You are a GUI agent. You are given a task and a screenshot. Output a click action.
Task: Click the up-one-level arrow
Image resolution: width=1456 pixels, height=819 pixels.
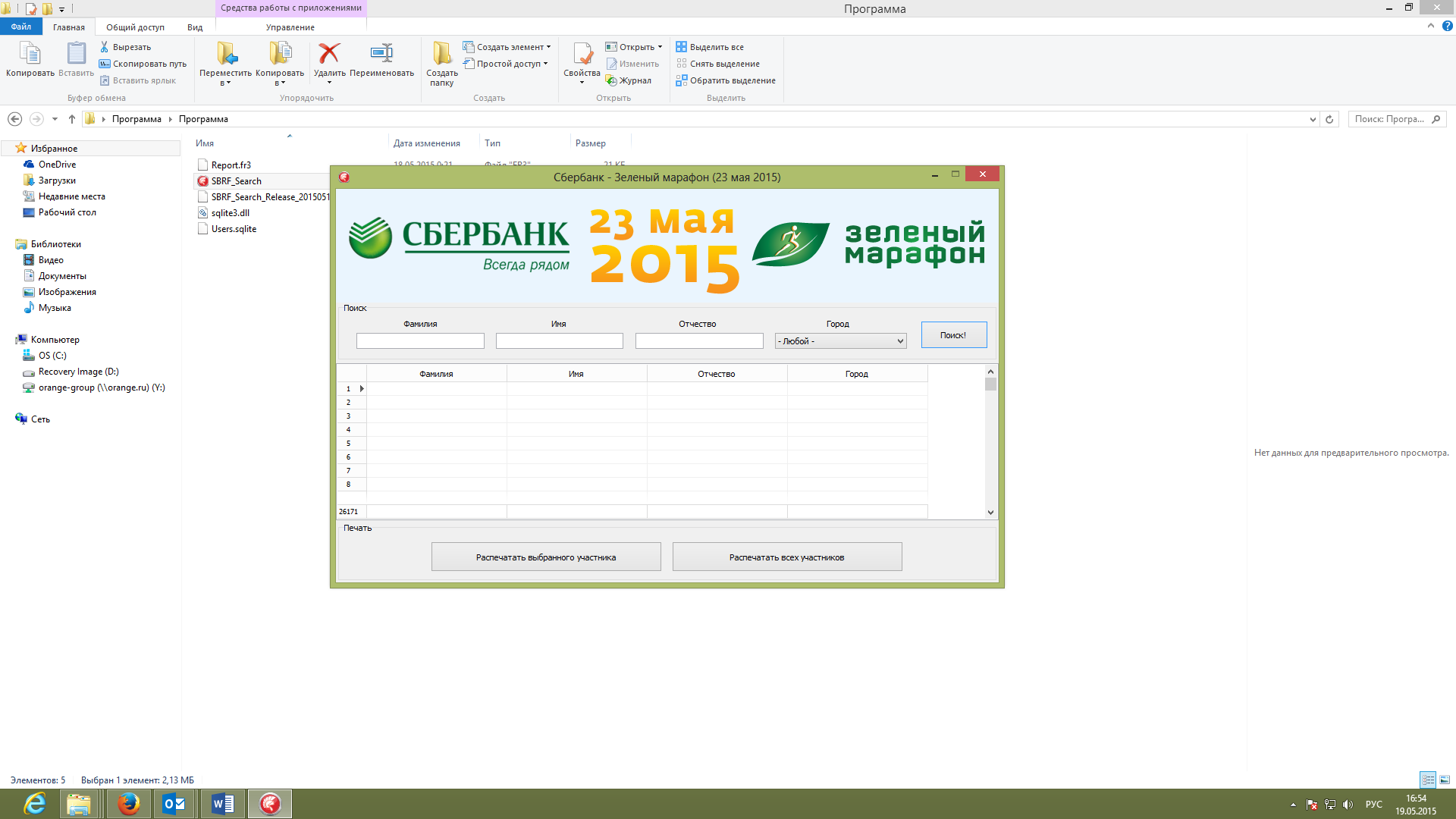pyautogui.click(x=72, y=119)
